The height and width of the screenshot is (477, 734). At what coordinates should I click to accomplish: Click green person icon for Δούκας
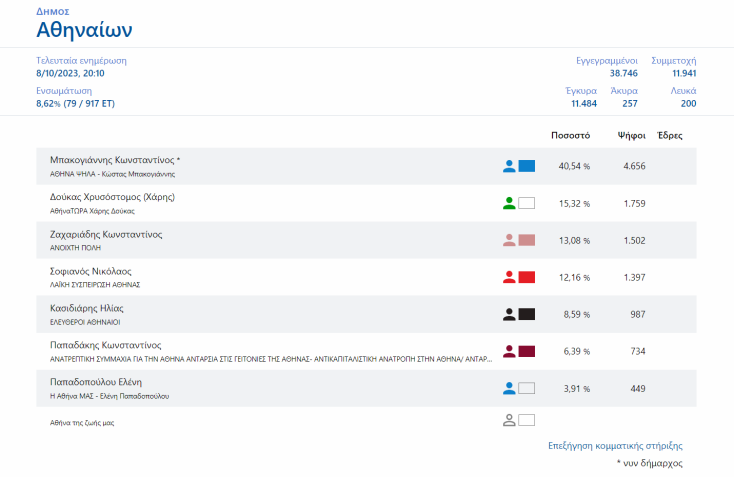tap(509, 203)
